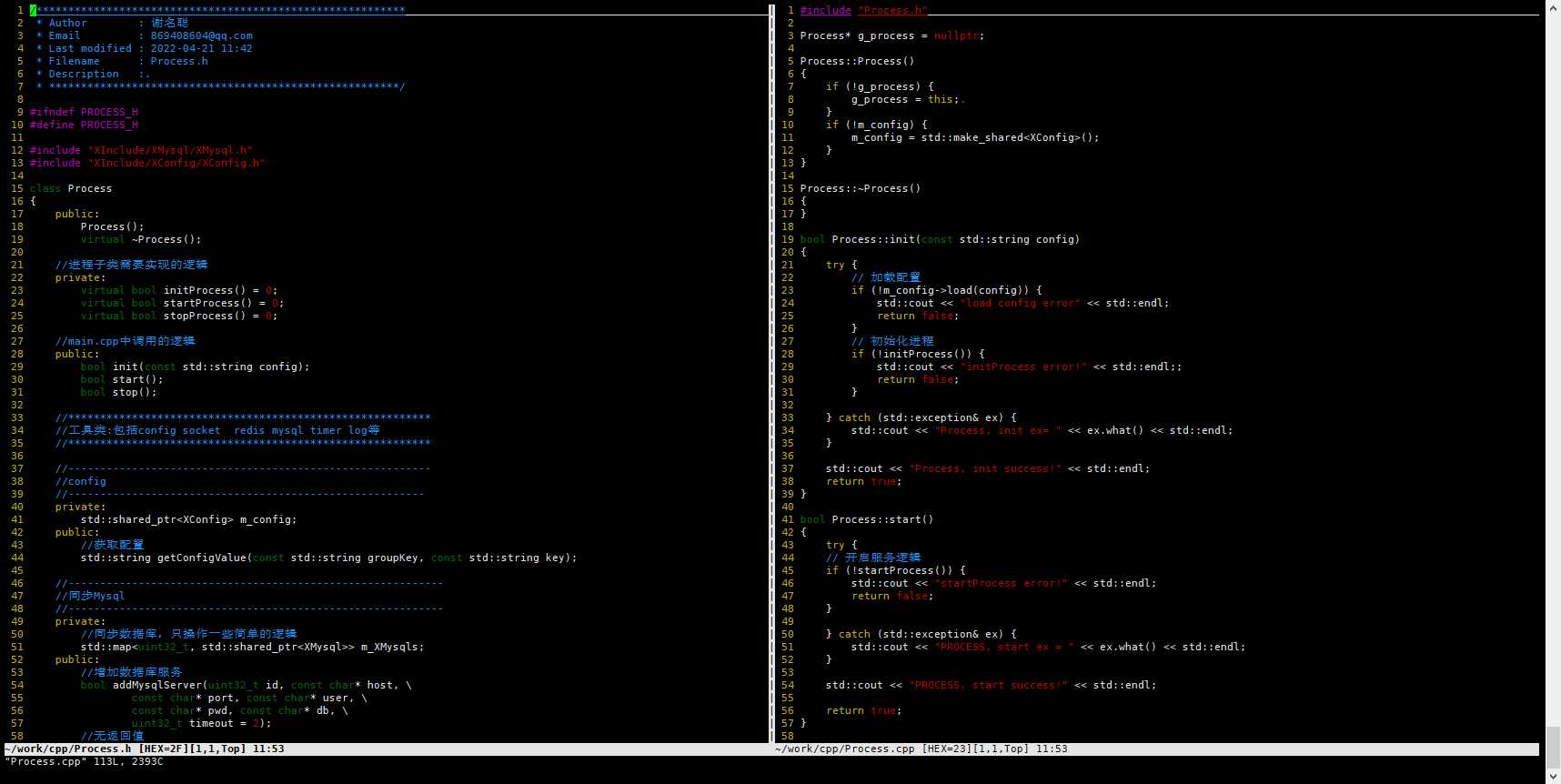The image size is (1561, 784).
Task: Click the scrollbar up arrow at top right
Action: point(1553,7)
